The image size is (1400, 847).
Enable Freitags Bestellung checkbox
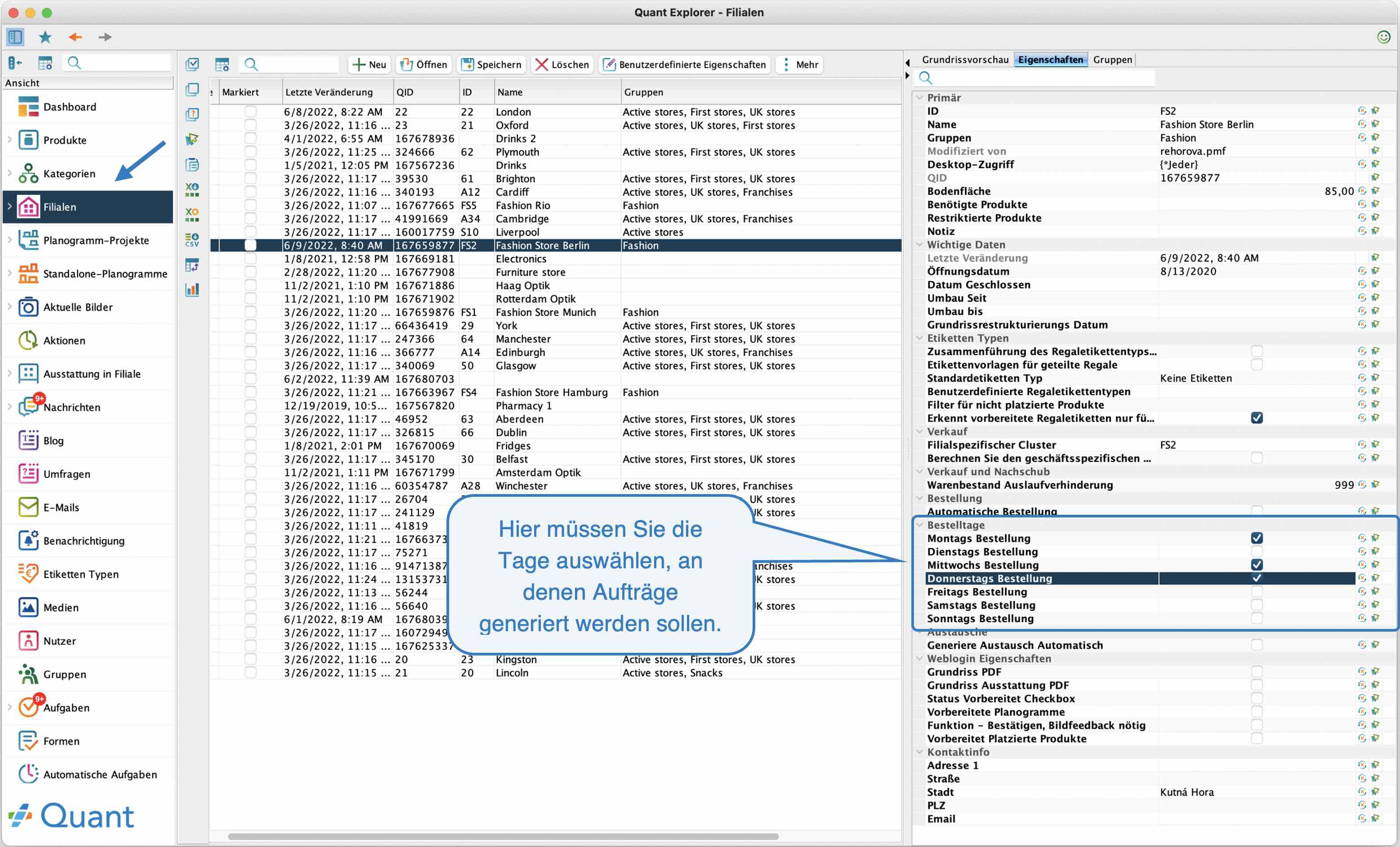point(1256,591)
